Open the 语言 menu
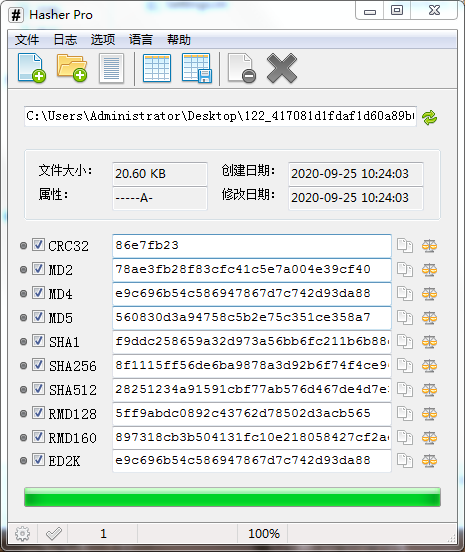465x552 pixels. coord(141,39)
